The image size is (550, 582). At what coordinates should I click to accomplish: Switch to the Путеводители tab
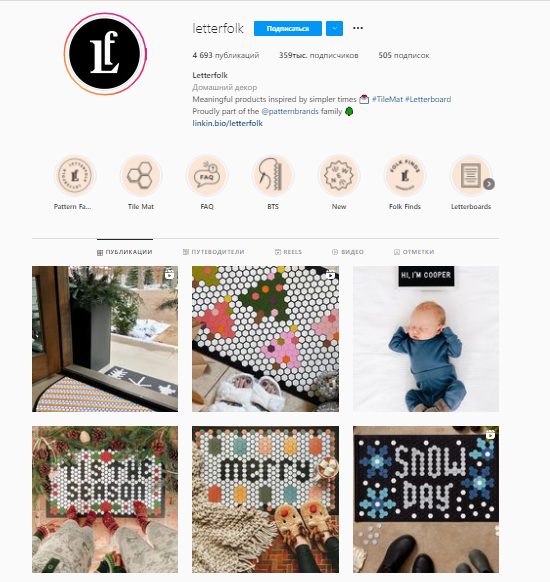click(213, 252)
